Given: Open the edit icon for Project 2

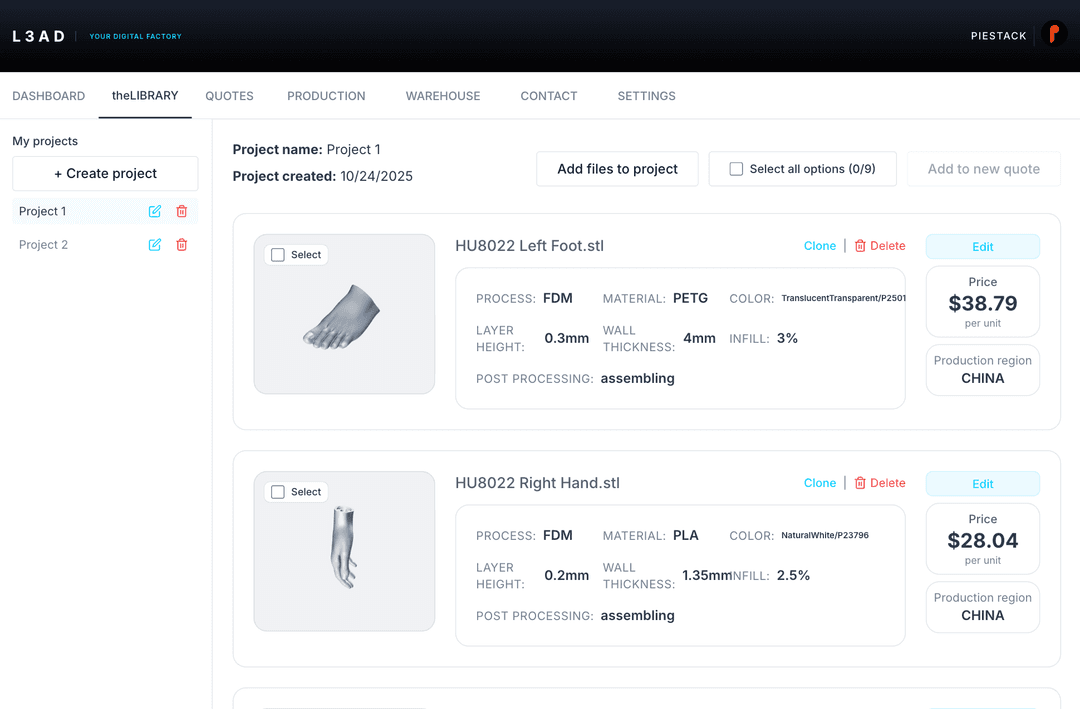Looking at the screenshot, I should pos(155,245).
